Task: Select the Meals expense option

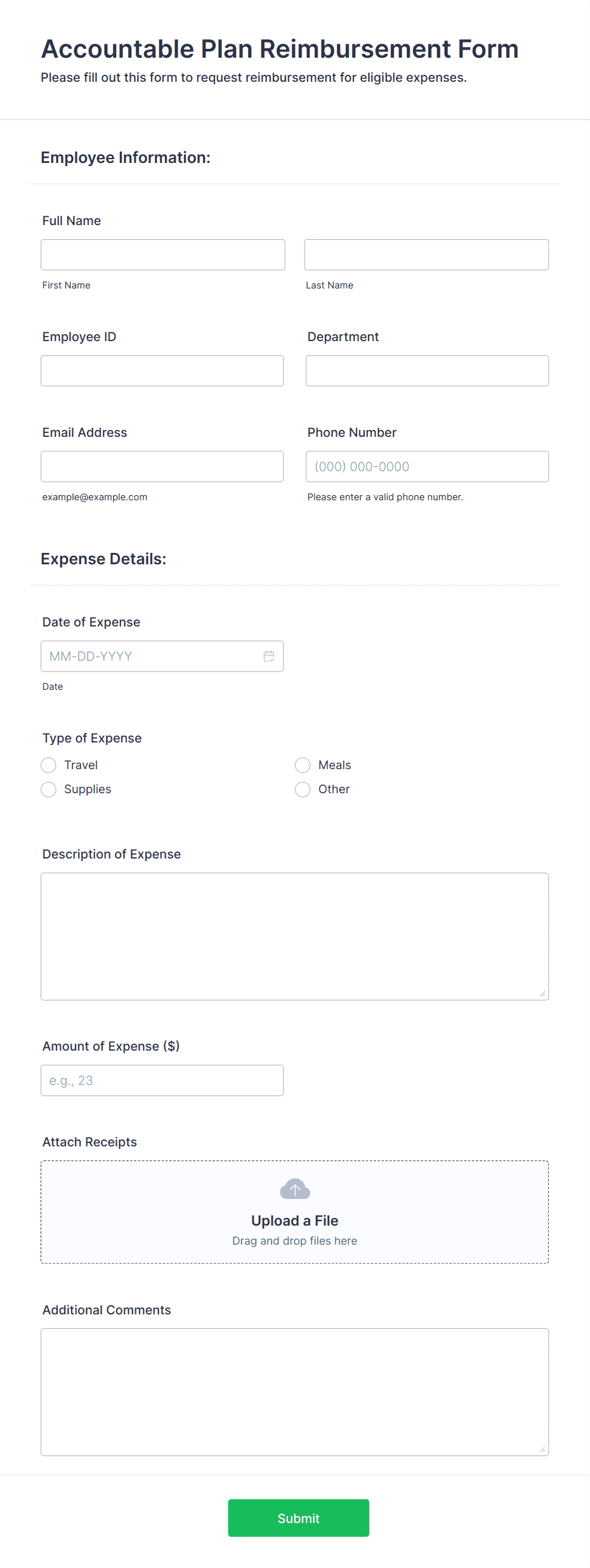Action: (302, 765)
